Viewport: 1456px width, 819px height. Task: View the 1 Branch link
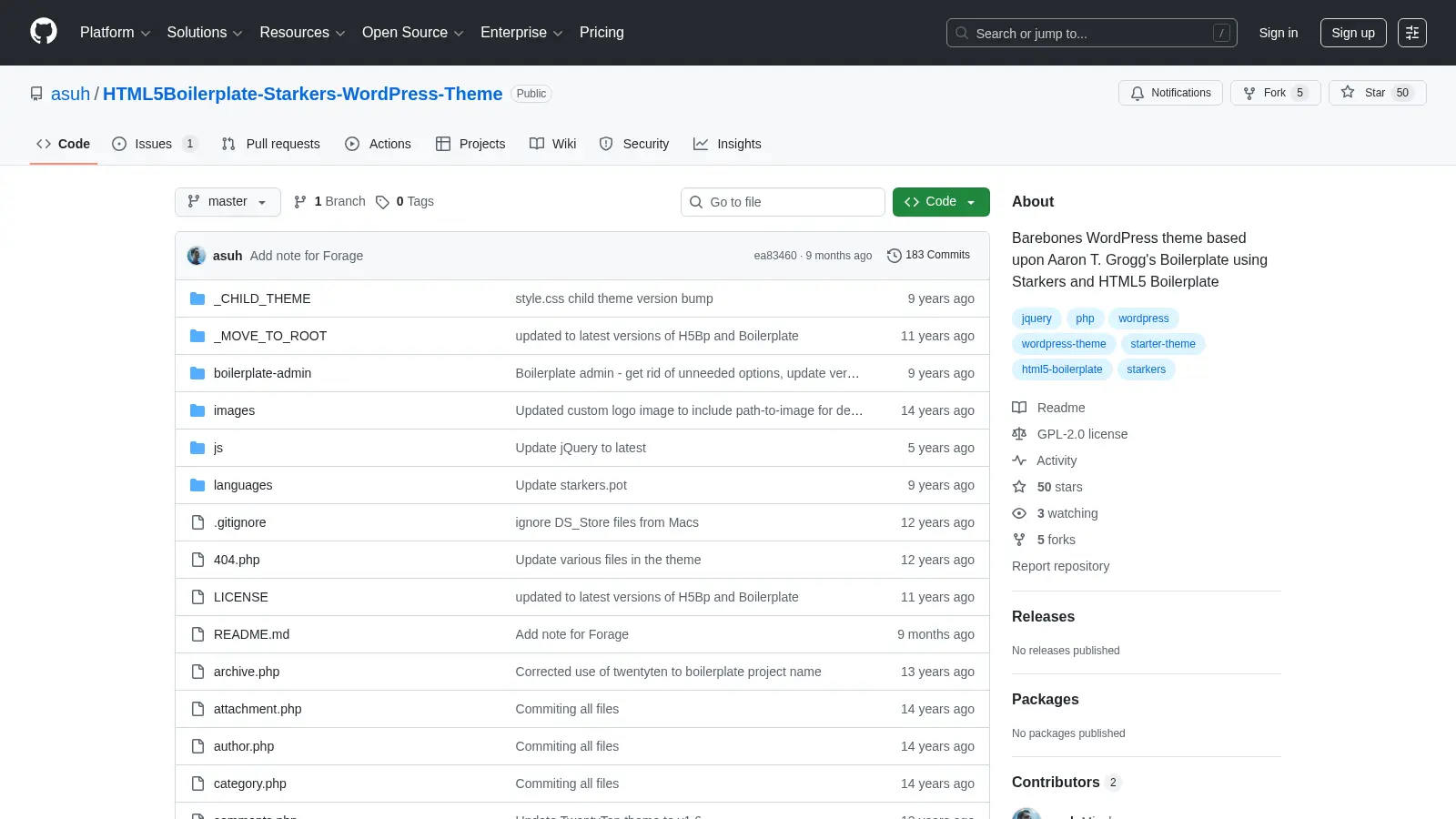329,202
